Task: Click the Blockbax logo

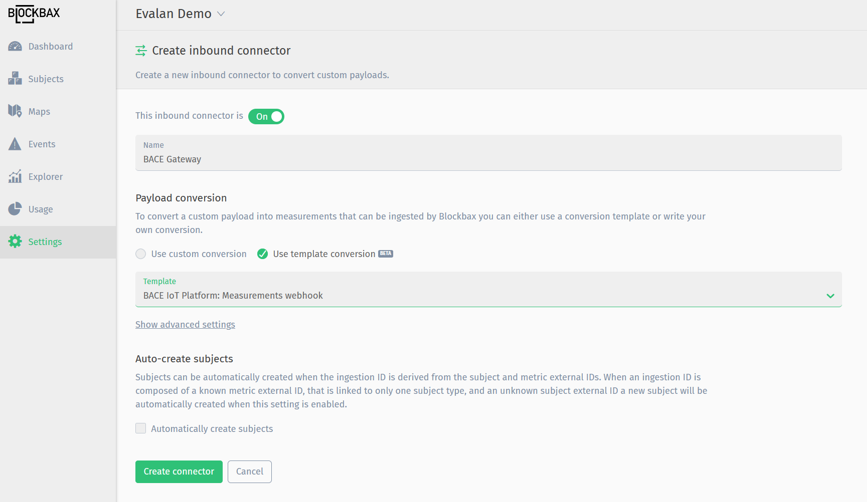Action: [34, 14]
